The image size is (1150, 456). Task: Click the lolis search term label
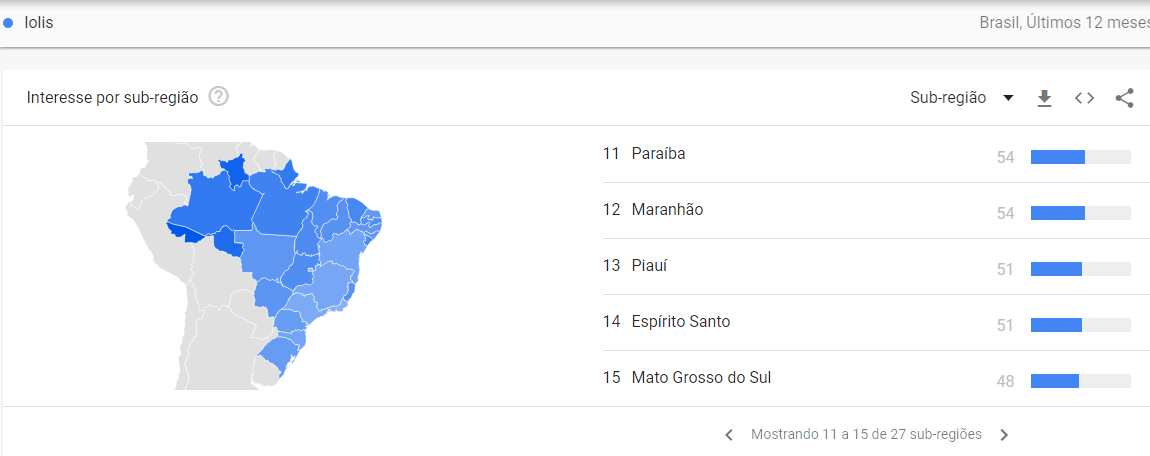point(38,23)
